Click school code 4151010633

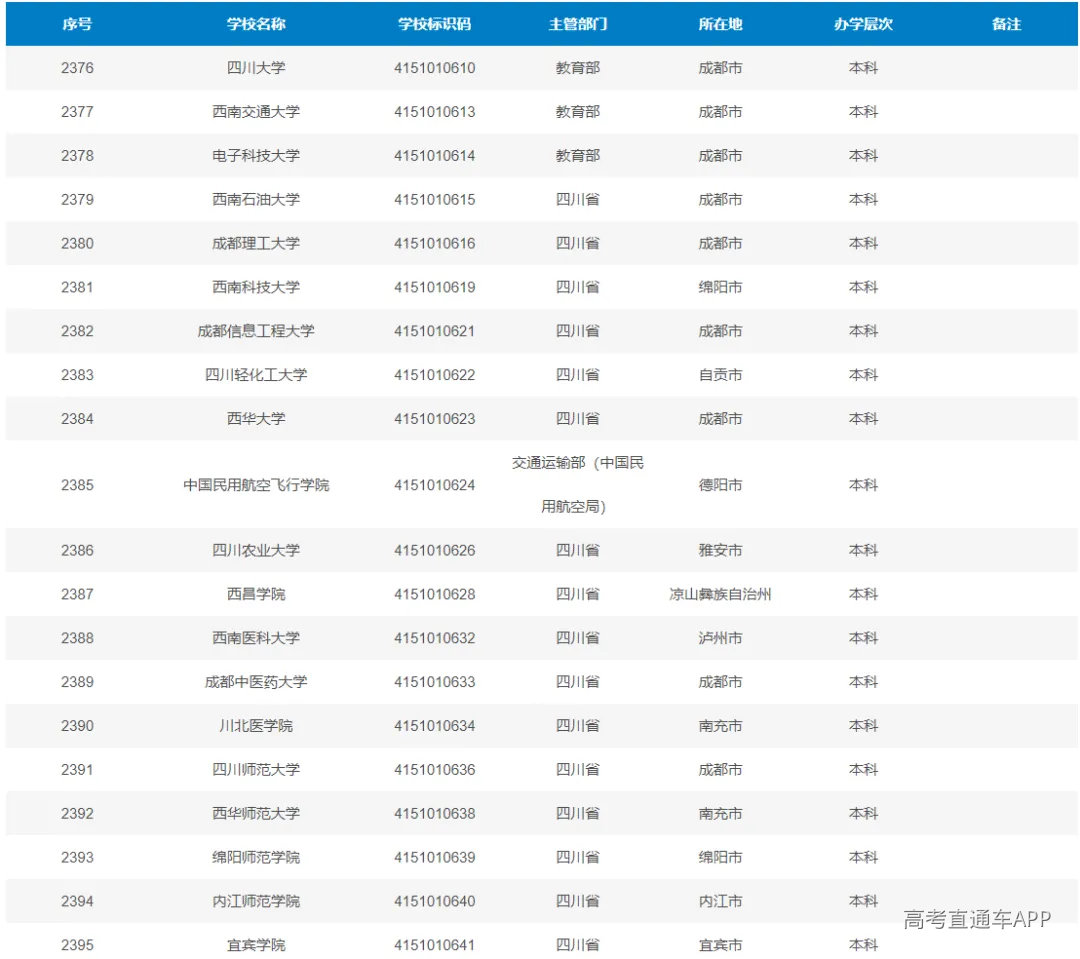(435, 682)
